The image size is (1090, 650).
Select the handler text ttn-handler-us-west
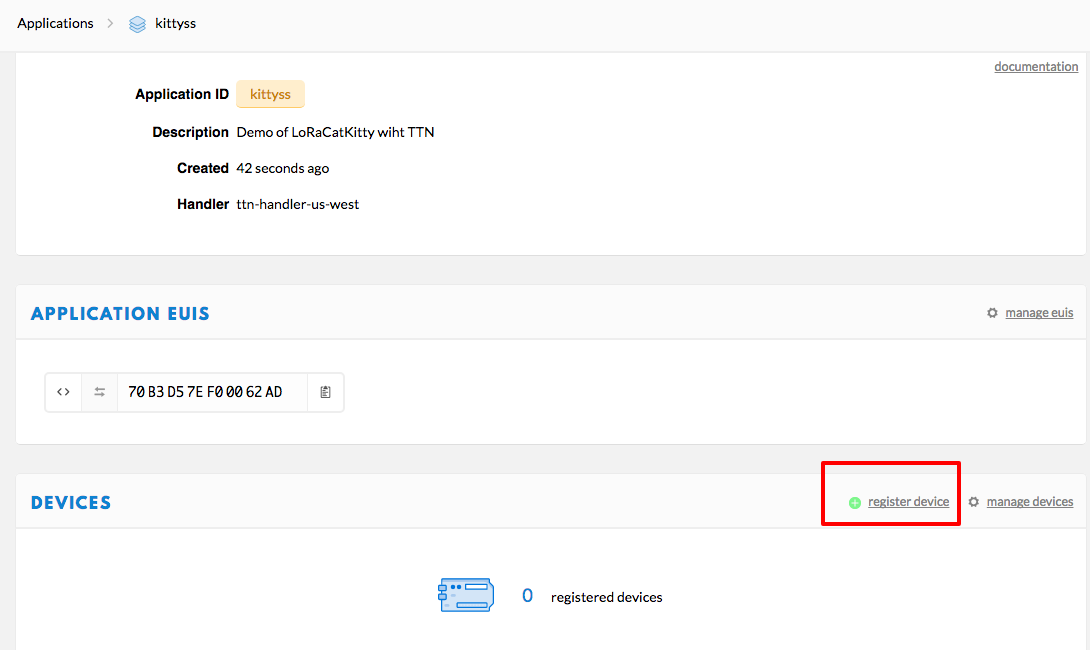[298, 204]
